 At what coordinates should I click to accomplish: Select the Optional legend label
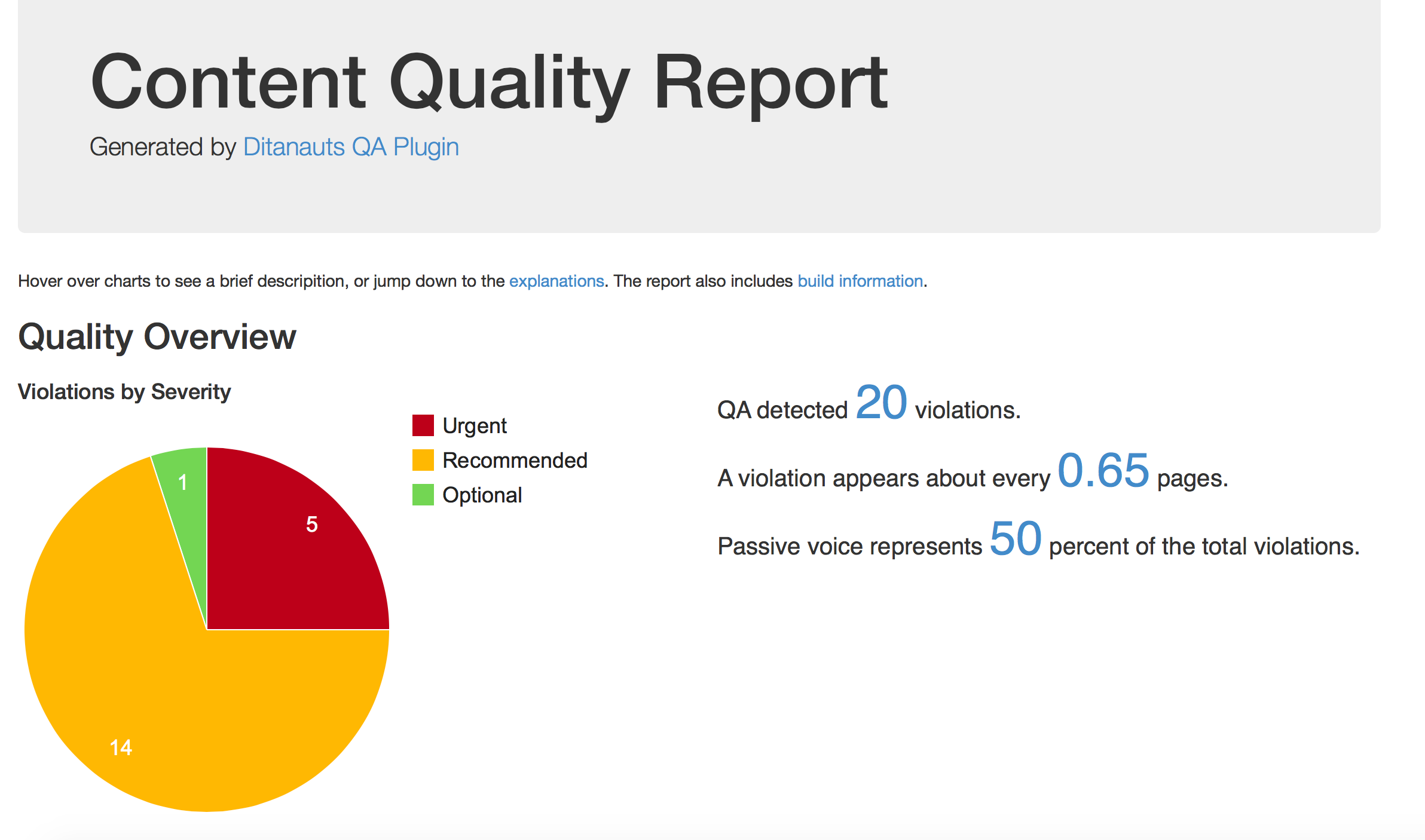pos(482,495)
